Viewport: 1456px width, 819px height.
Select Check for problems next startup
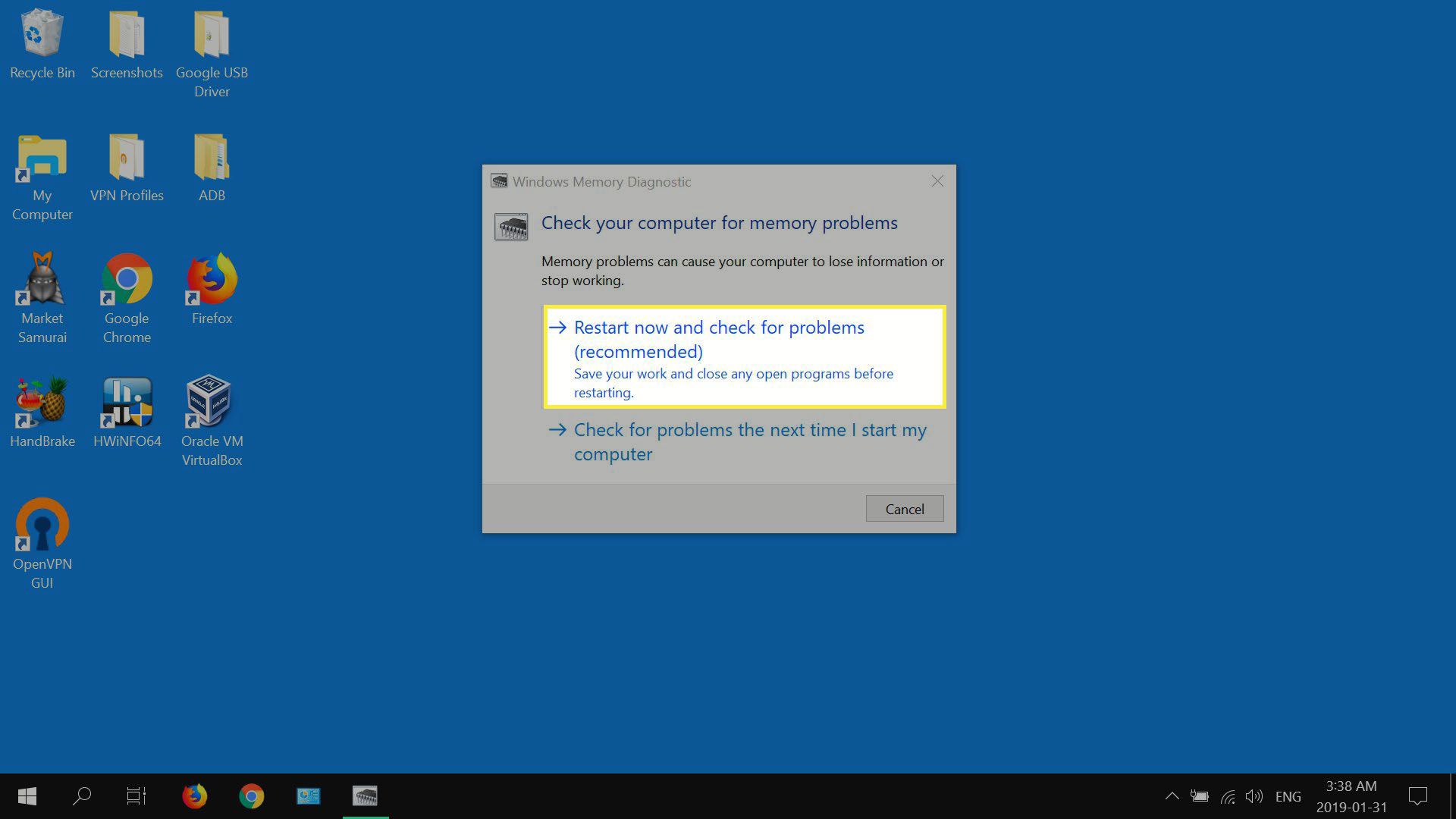(x=749, y=440)
